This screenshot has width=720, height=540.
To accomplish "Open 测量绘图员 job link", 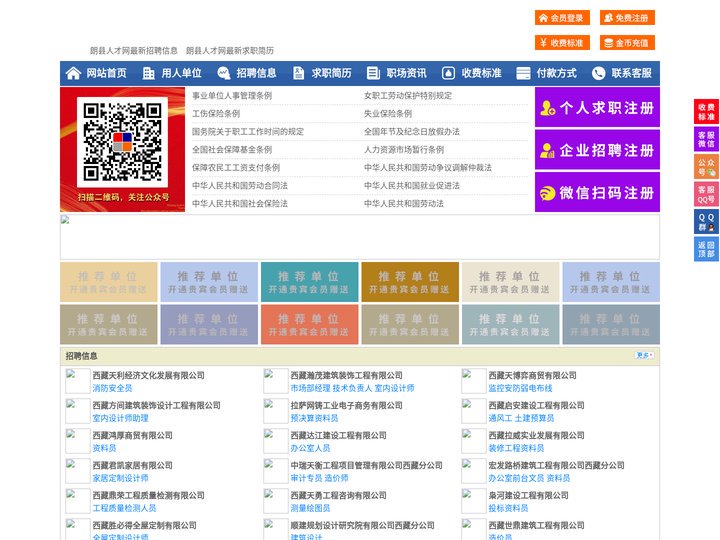I will [310, 508].
